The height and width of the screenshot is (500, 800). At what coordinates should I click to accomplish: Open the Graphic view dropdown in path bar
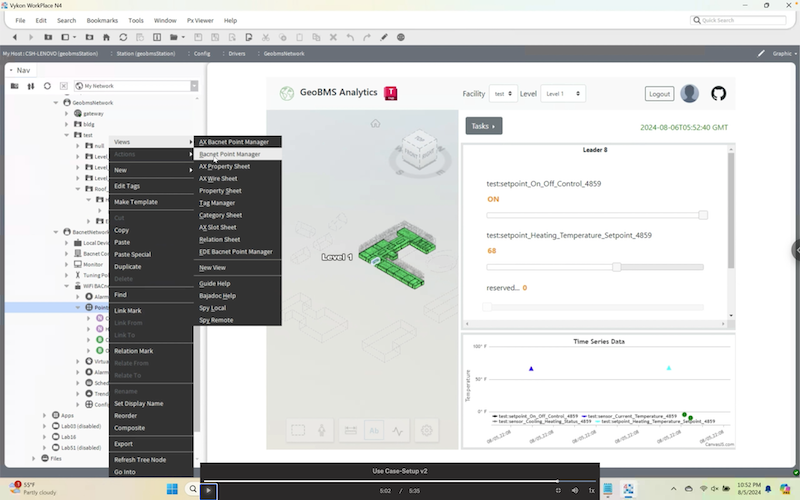point(784,53)
